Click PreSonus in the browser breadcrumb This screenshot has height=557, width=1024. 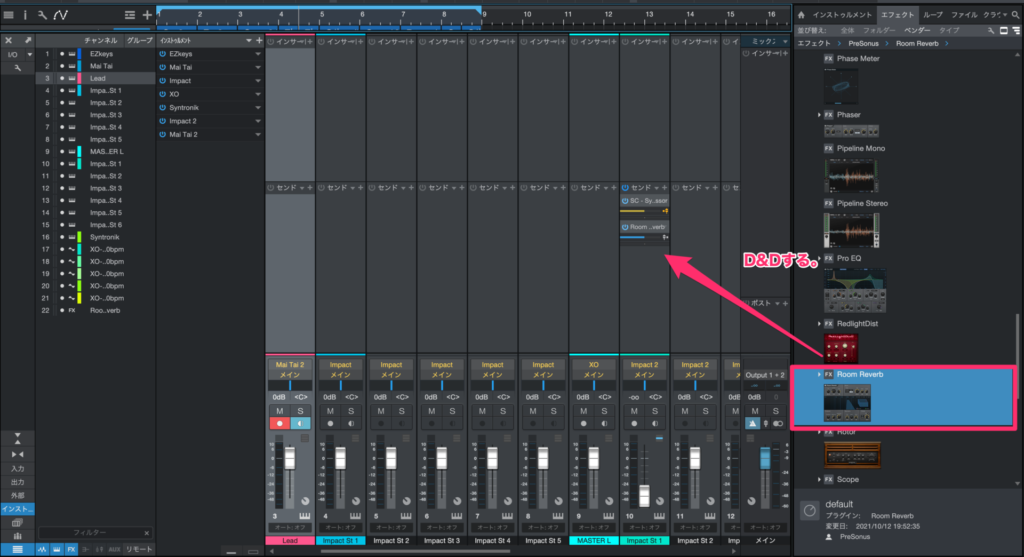(864, 44)
